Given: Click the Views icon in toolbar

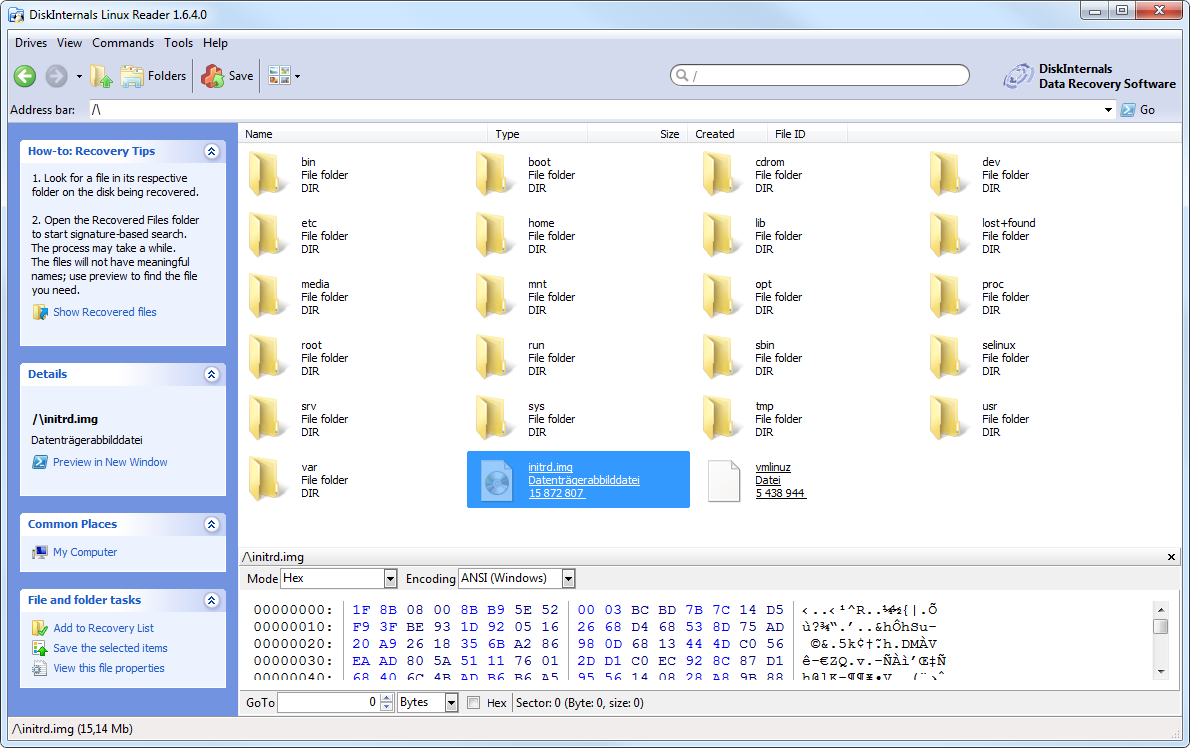Looking at the screenshot, I should [279, 75].
